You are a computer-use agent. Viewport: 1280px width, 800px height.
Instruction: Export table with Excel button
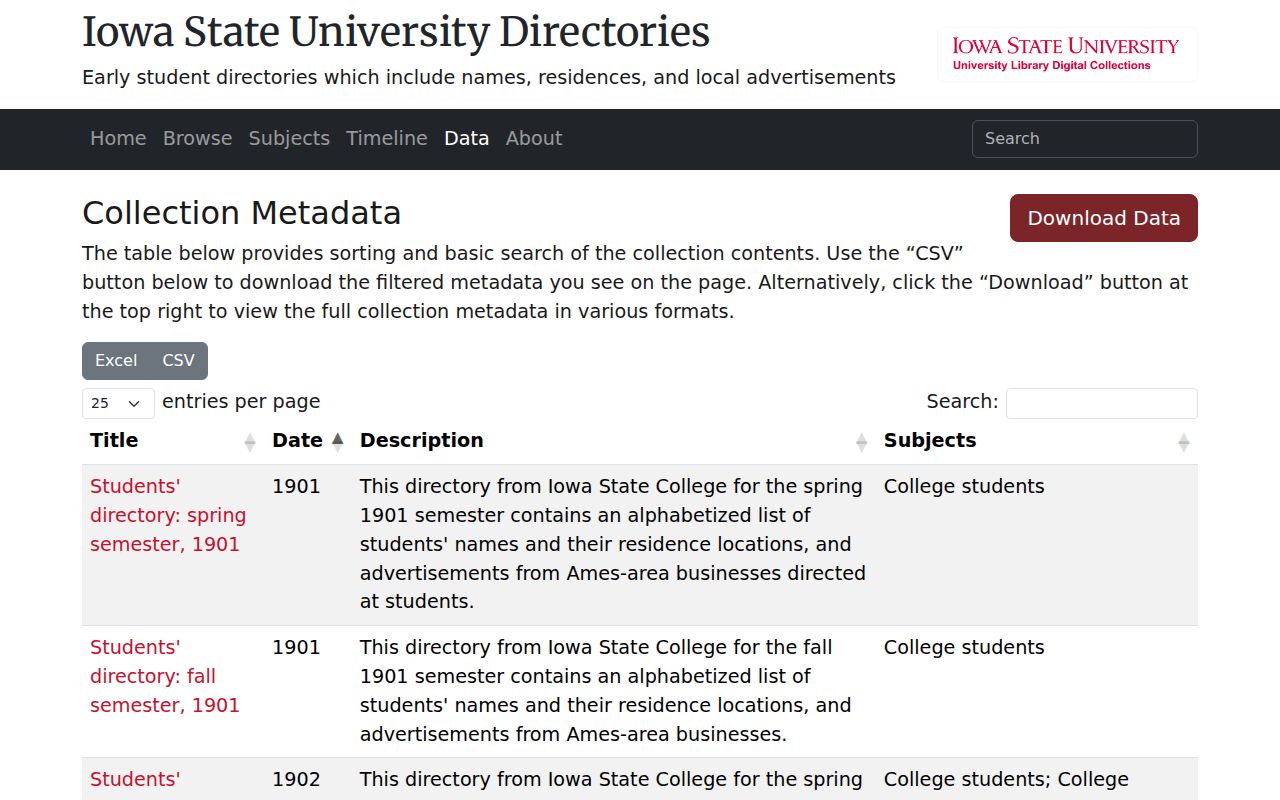click(x=116, y=361)
